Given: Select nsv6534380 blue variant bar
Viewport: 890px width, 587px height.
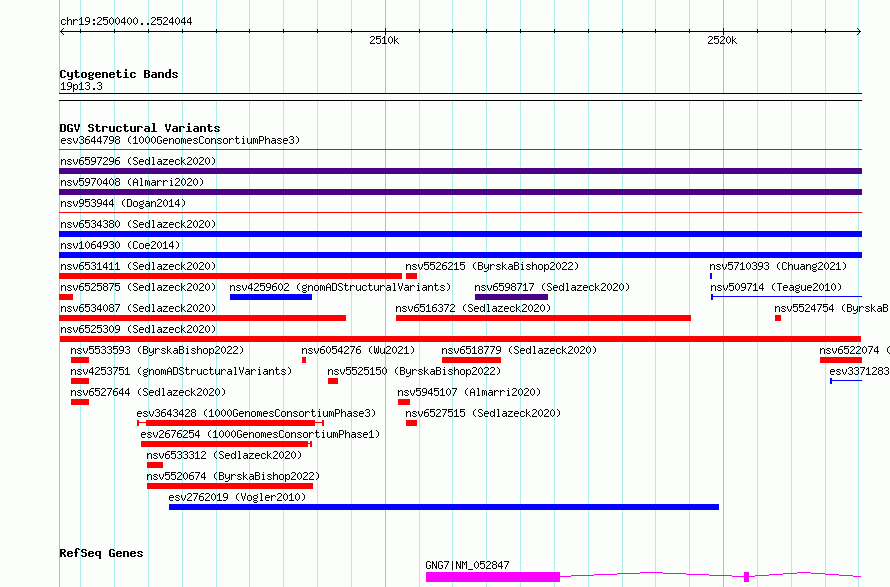Looking at the screenshot, I should (460, 234).
